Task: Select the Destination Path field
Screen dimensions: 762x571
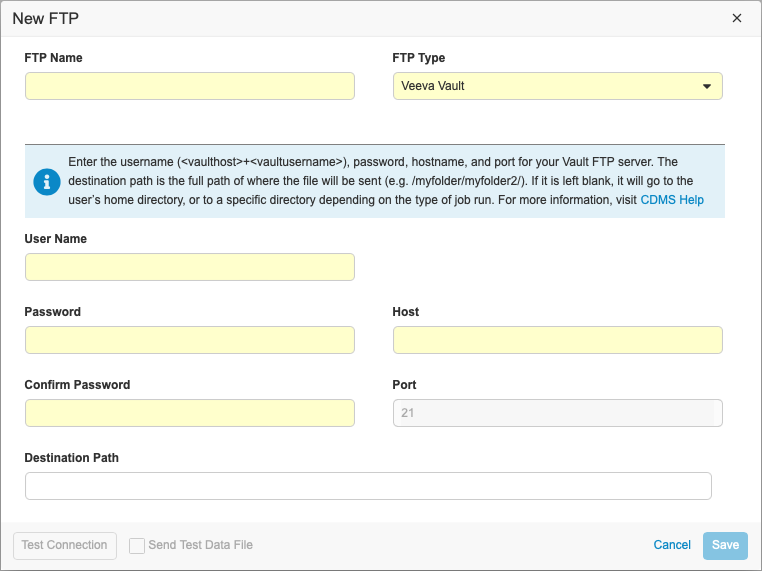Action: tap(368, 486)
